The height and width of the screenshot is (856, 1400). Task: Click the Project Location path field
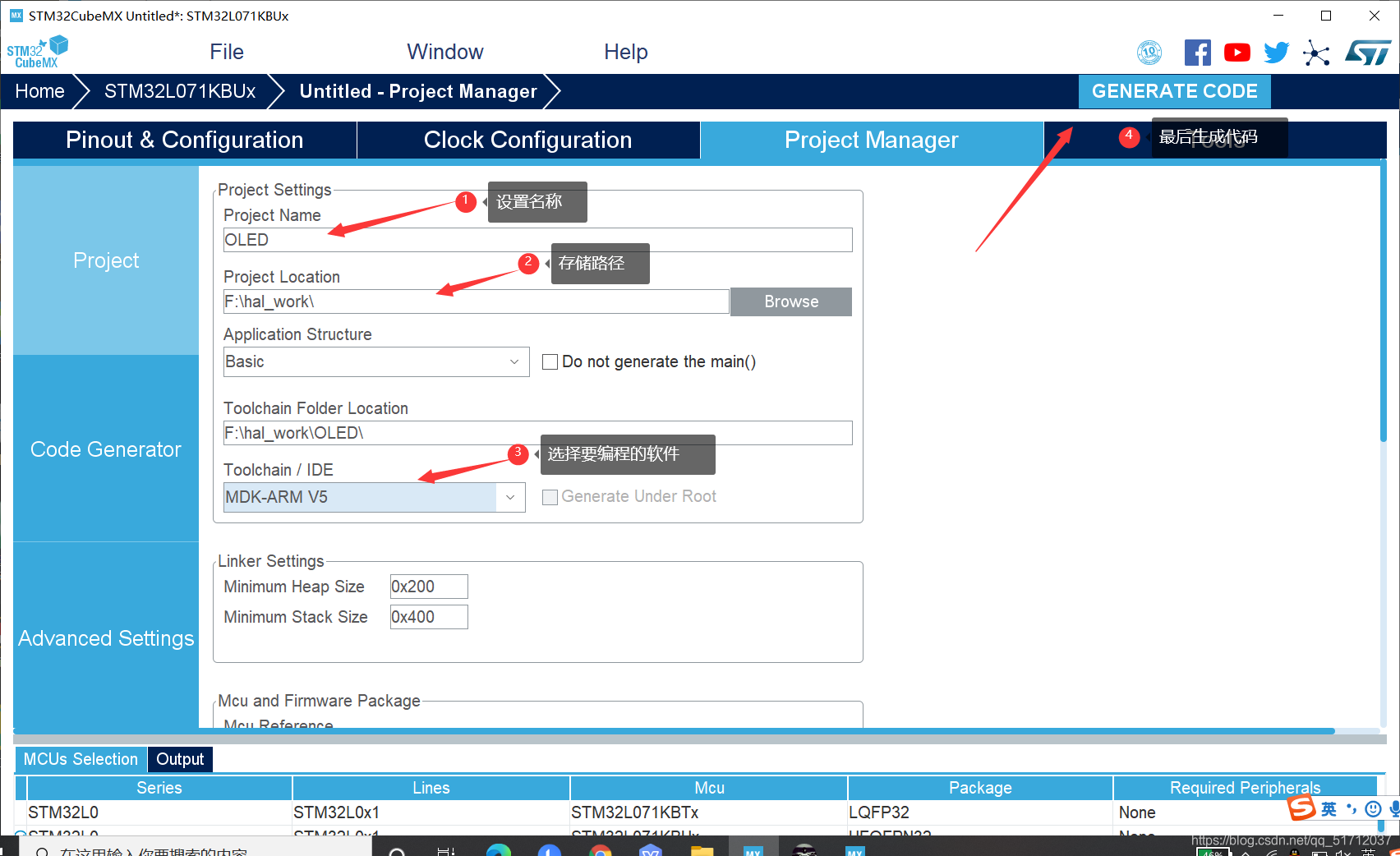coord(477,301)
